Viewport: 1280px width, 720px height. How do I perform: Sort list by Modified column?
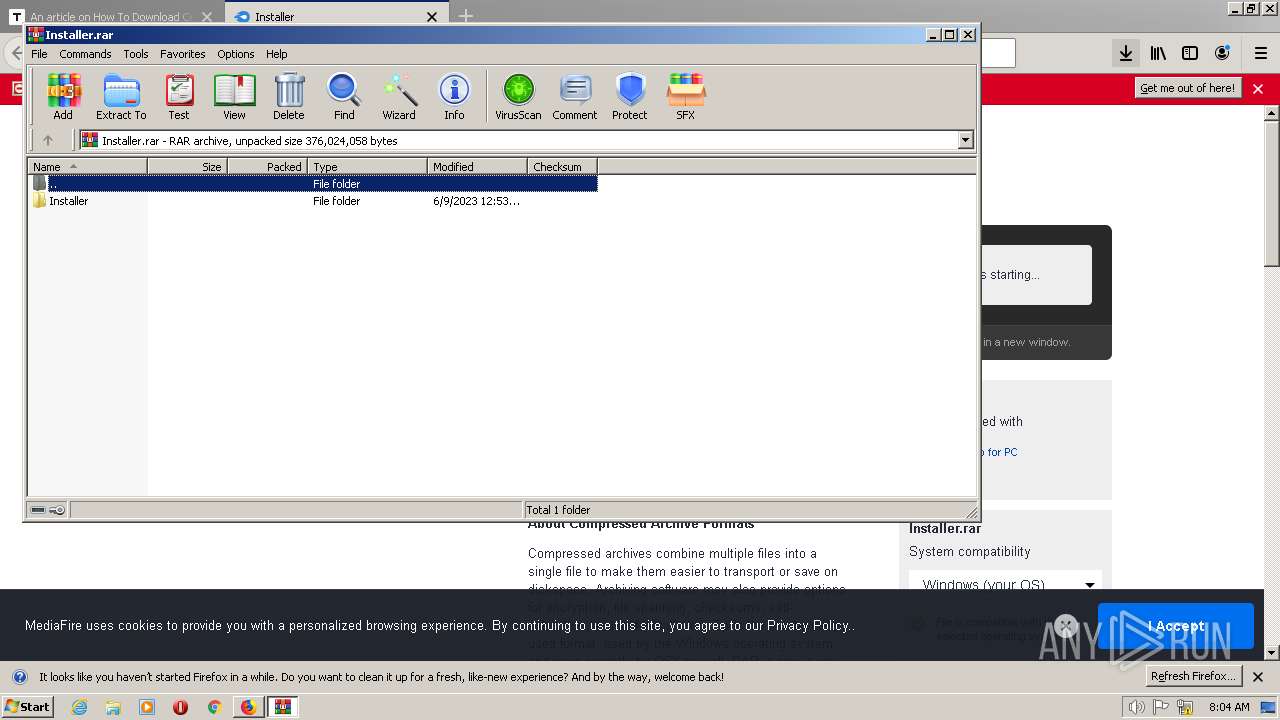coord(478,167)
